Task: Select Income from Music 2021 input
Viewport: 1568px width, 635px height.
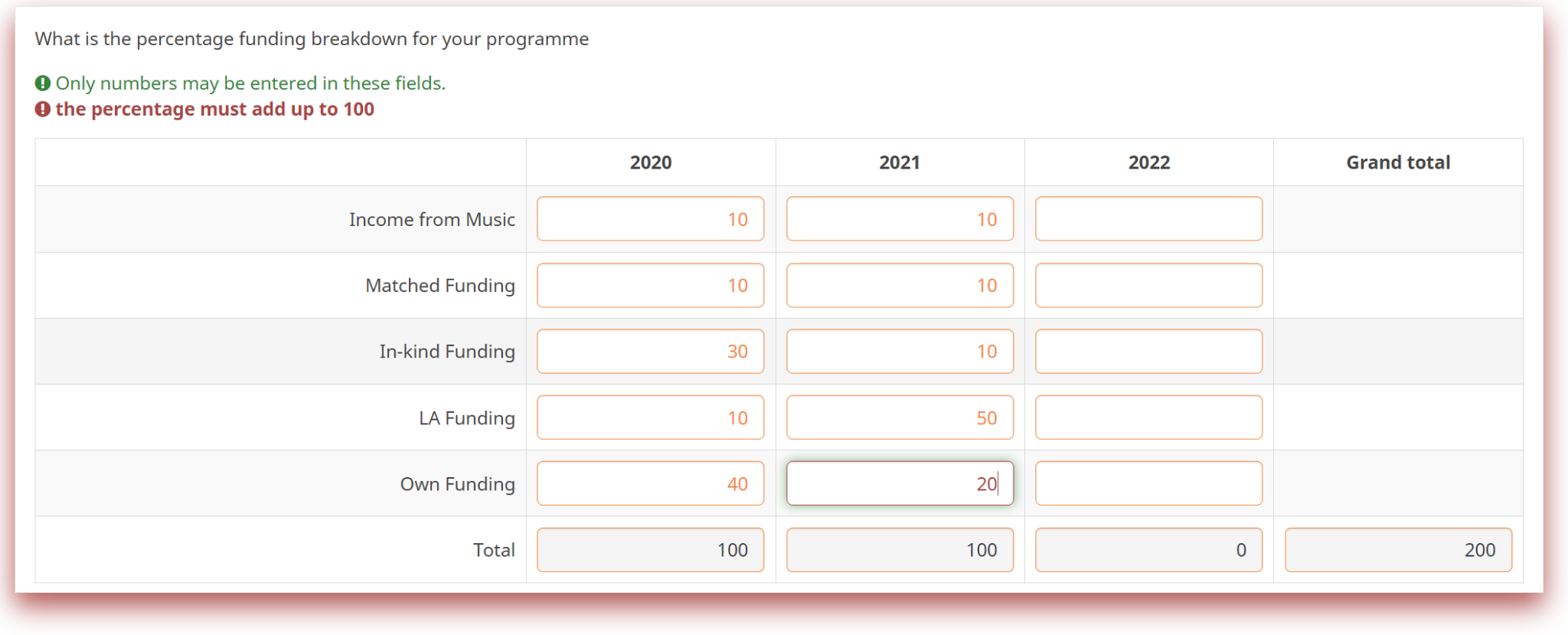Action: click(x=900, y=219)
